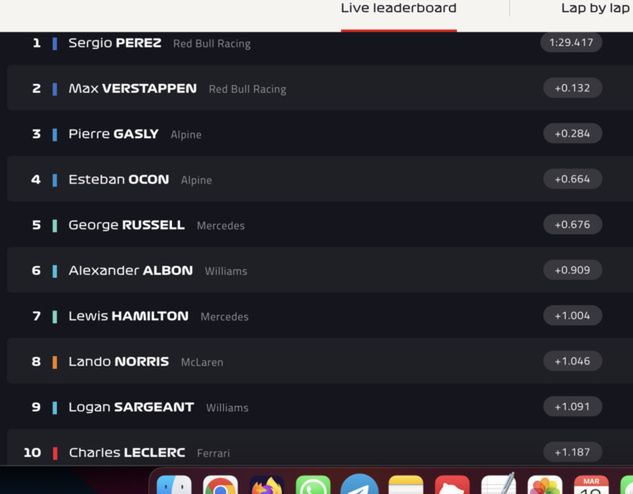Screen dimensions: 633x494
Task: Launch Google Chrome from the dock
Action: (220, 485)
